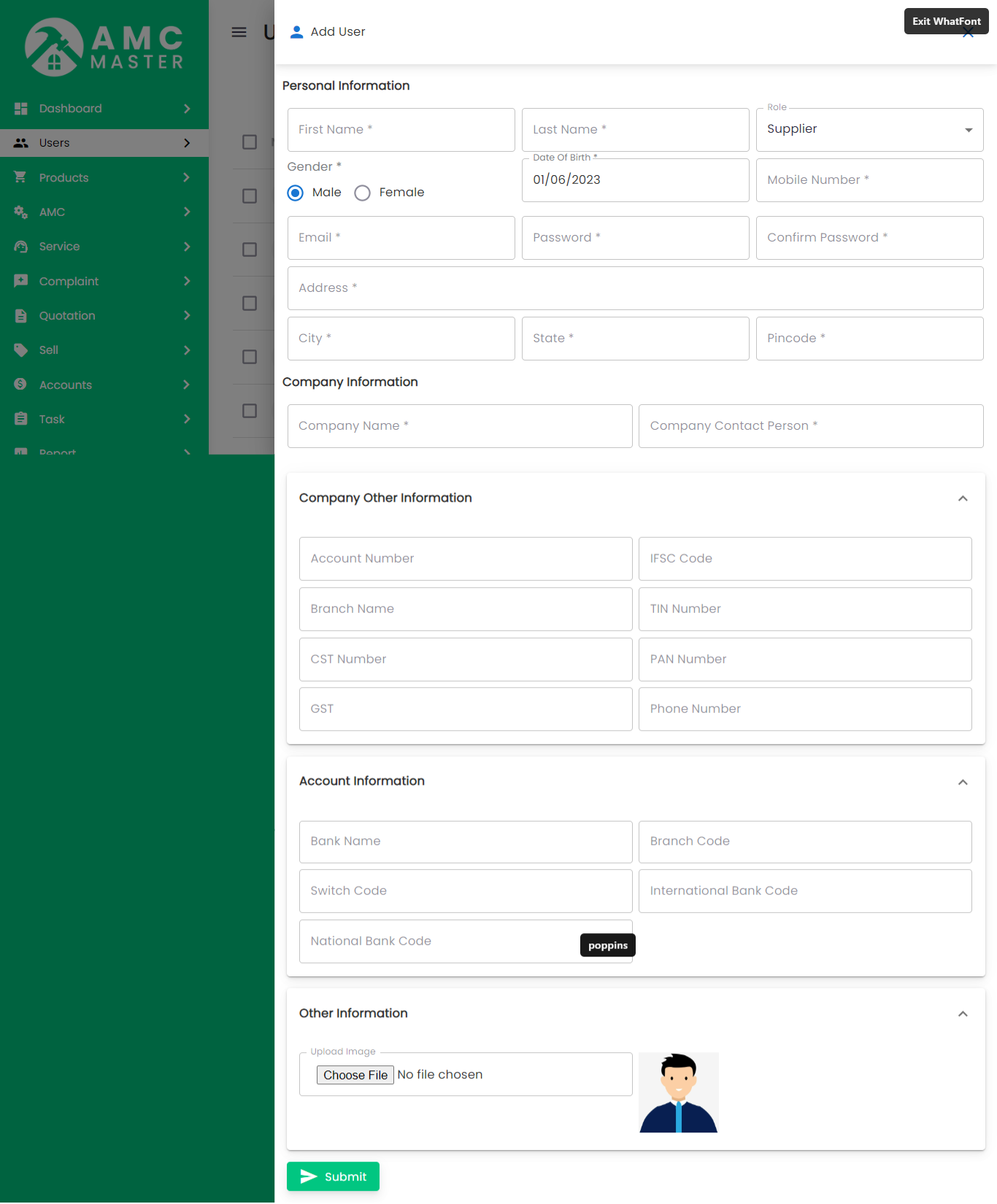The image size is (997, 1204).
Task: Select the Male gender radio button
Action: point(296,193)
